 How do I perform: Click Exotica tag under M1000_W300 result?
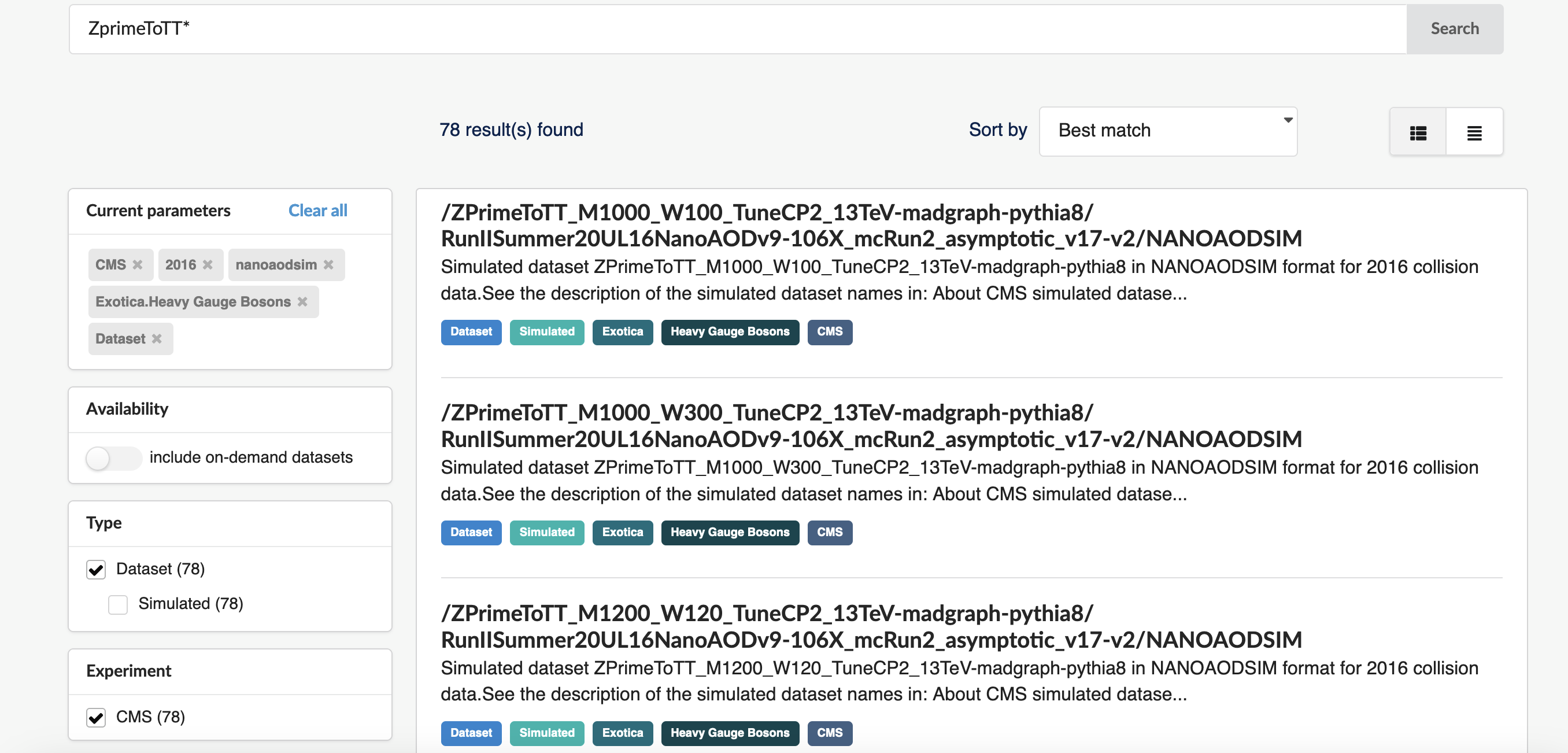point(622,532)
